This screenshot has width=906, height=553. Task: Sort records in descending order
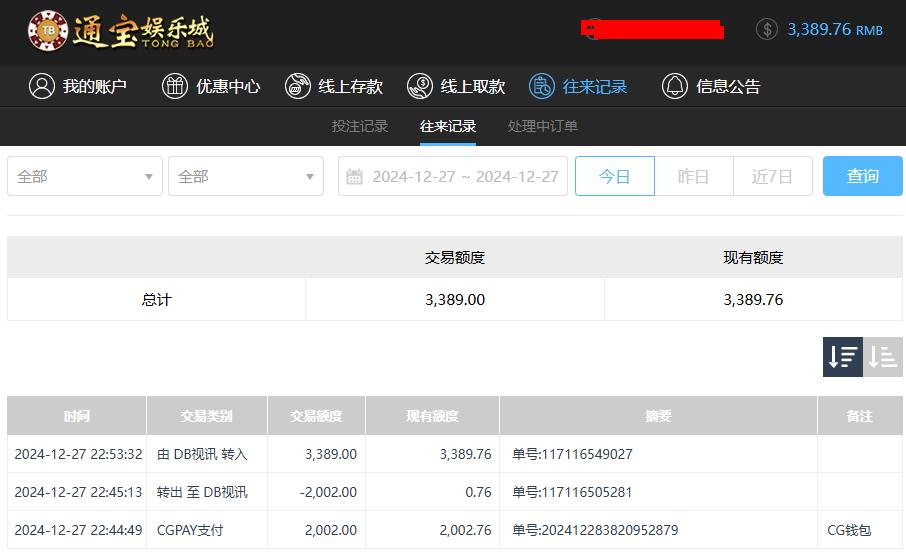(842, 357)
